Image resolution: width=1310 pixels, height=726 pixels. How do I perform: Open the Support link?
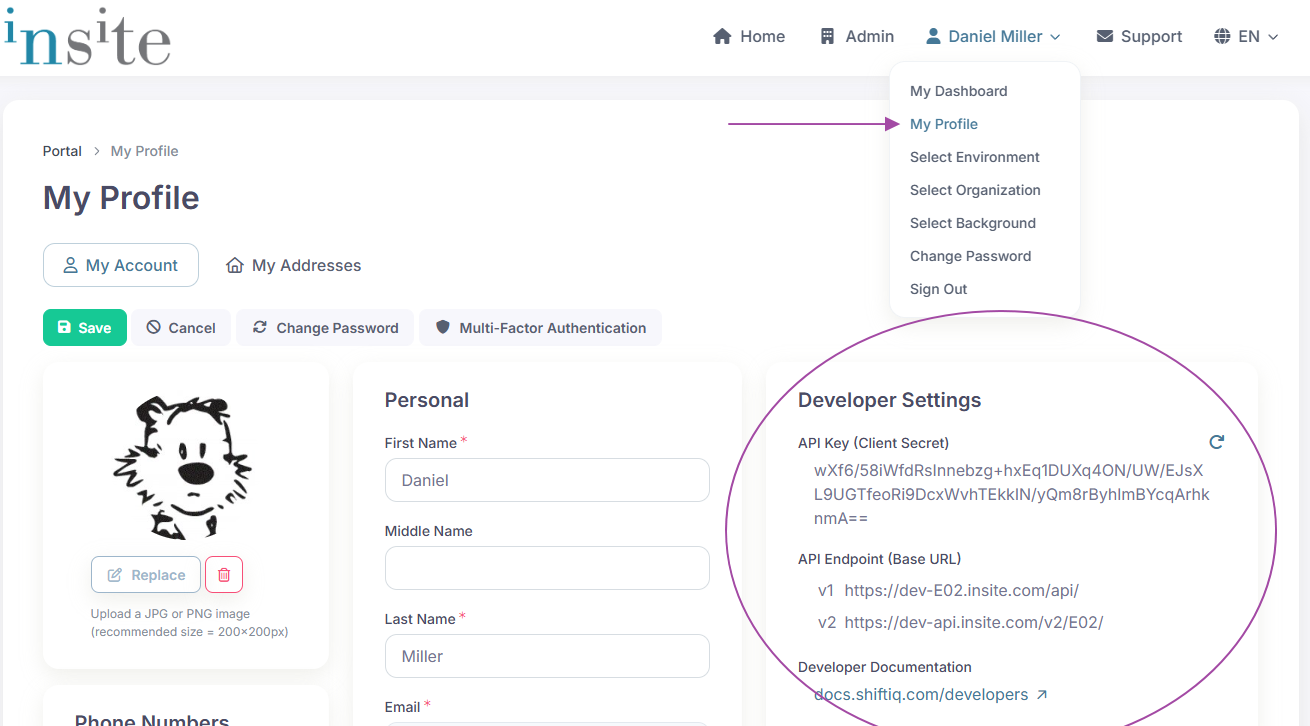coord(1139,36)
